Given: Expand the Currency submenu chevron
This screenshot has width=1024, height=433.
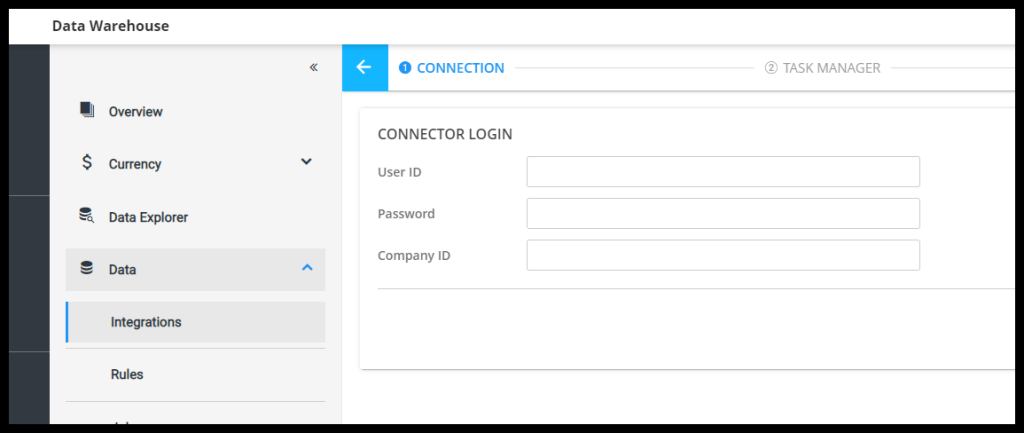Looking at the screenshot, I should 307,162.
